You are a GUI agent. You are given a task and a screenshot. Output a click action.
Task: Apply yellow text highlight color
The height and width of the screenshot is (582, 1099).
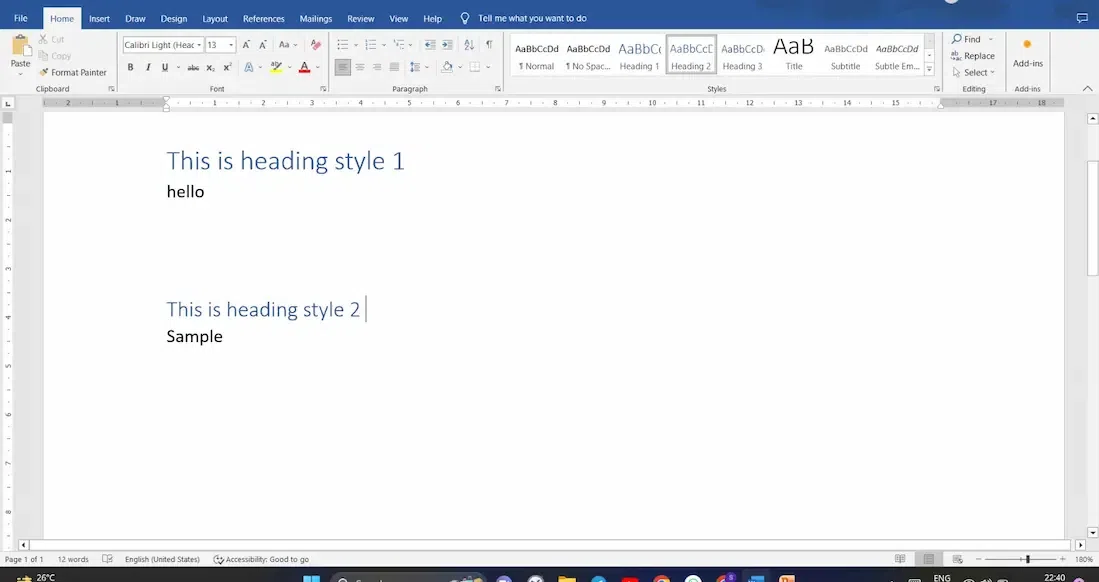[x=276, y=67]
